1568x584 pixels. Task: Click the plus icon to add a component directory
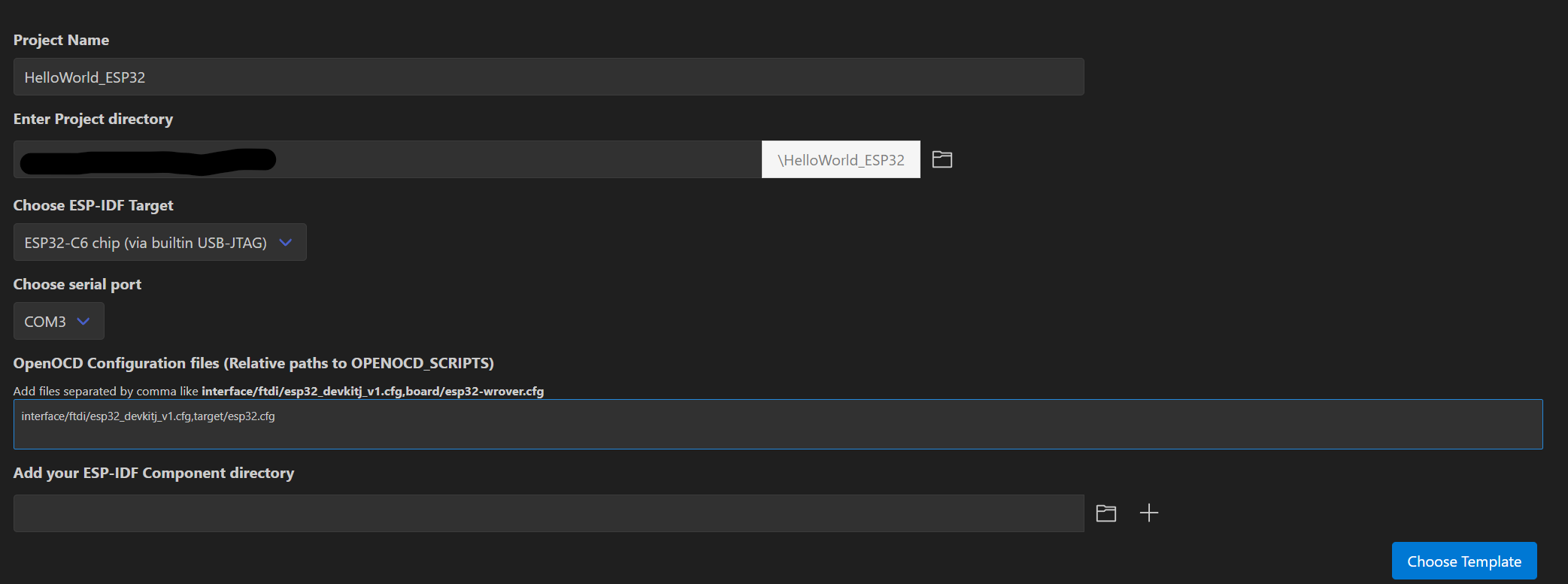(1148, 513)
